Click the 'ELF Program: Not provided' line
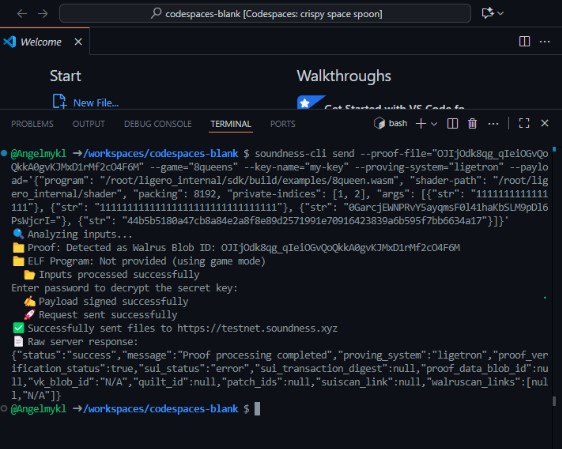Image resolution: width=562 pixels, height=449 pixels. pyautogui.click(x=139, y=261)
